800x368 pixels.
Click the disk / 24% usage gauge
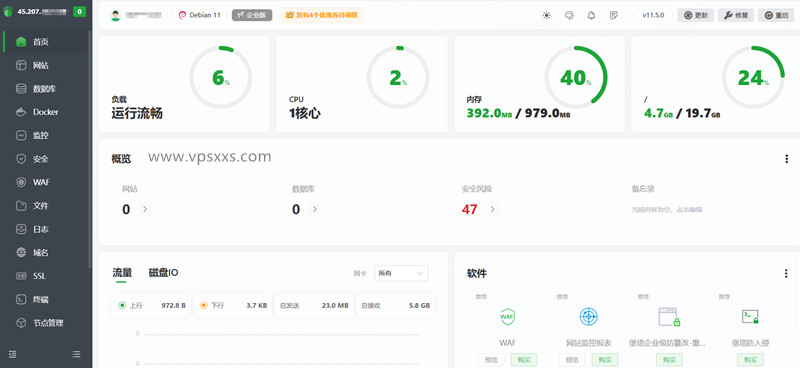[x=753, y=78]
